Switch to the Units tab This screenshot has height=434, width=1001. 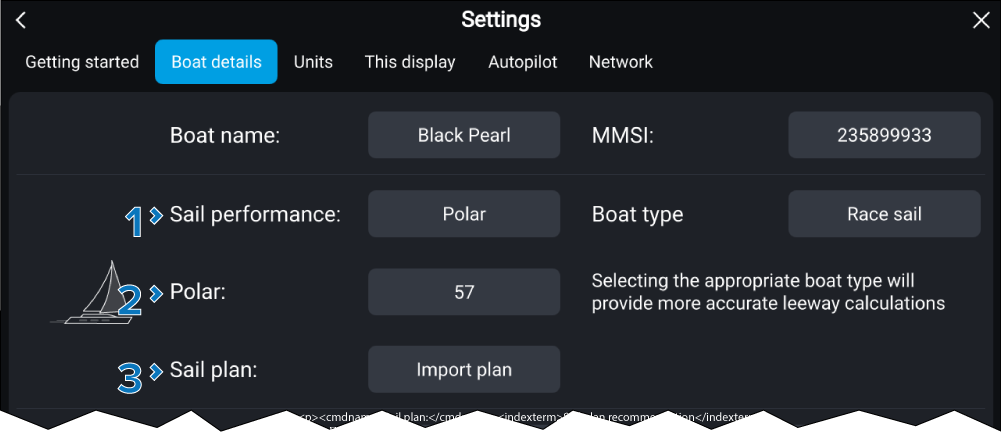[x=313, y=62]
